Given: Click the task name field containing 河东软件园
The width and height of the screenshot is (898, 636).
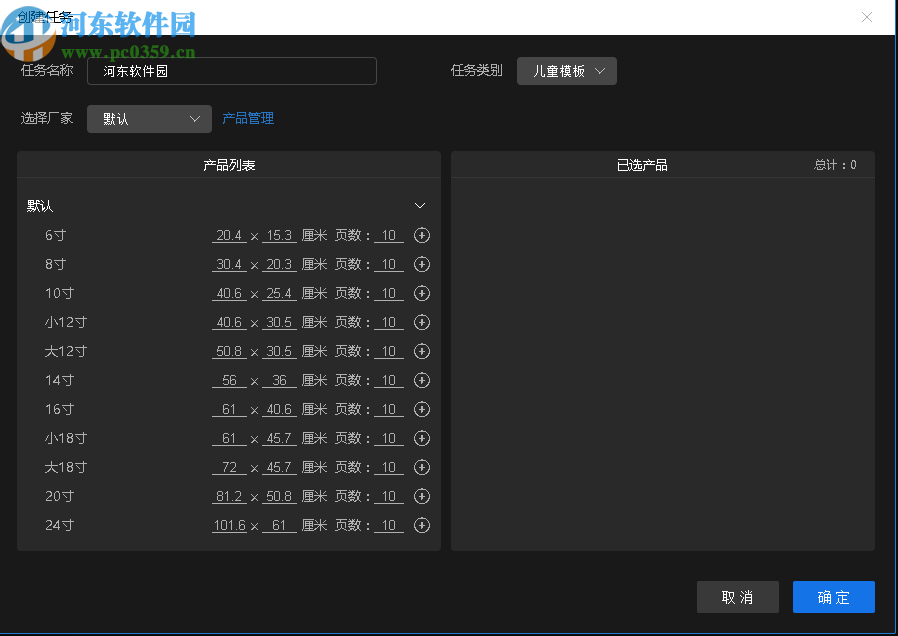Looking at the screenshot, I should (231, 71).
